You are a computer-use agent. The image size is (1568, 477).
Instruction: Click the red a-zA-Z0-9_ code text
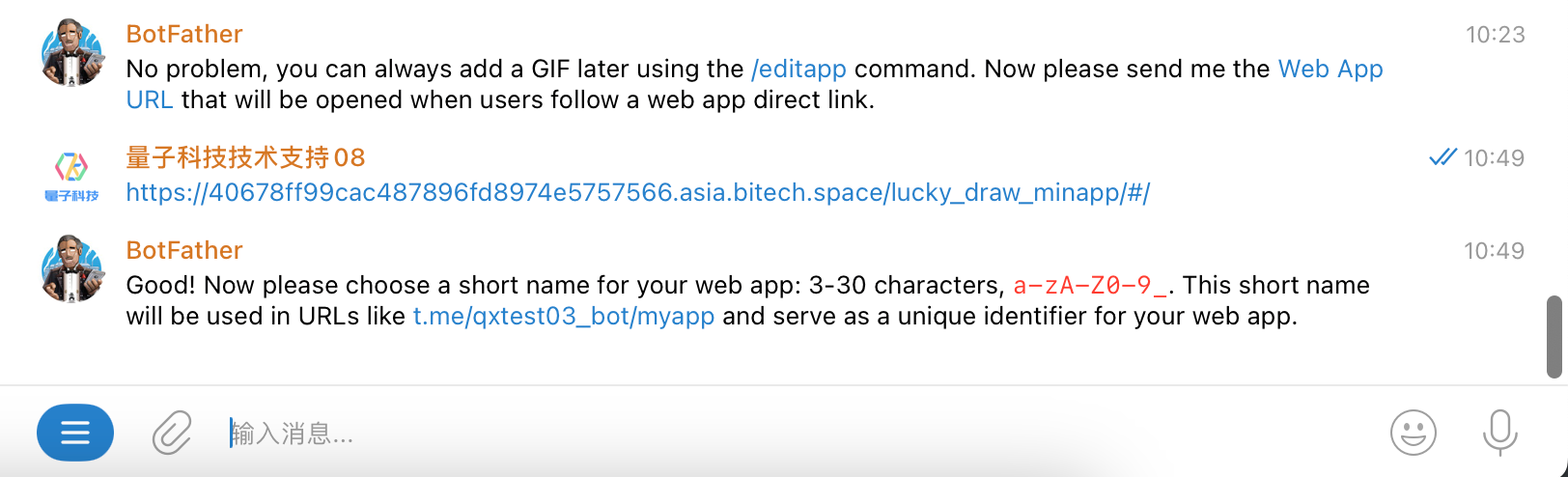[x=1090, y=286]
